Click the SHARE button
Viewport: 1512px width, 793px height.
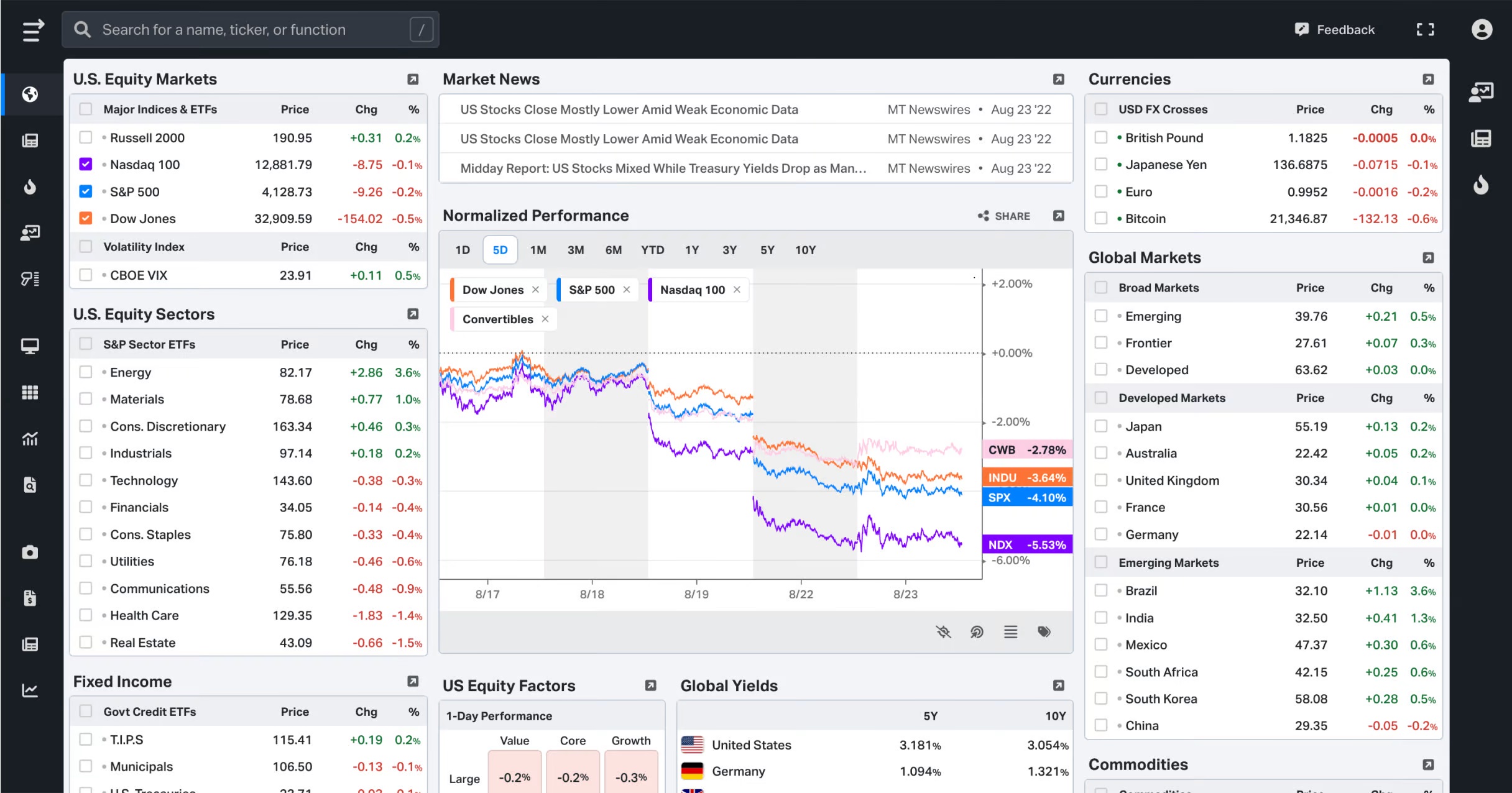tap(1003, 216)
